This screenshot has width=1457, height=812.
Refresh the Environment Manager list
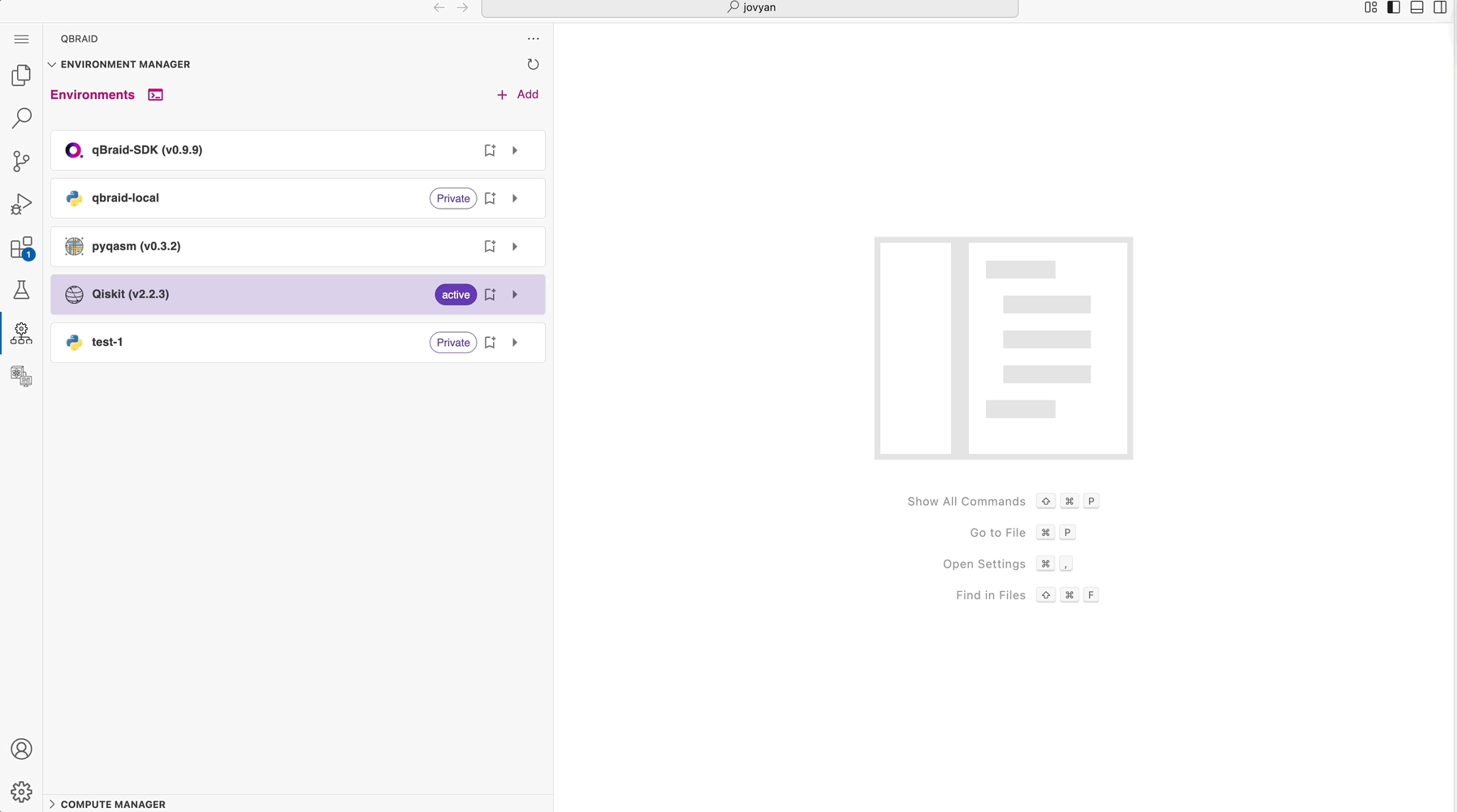pyautogui.click(x=533, y=64)
